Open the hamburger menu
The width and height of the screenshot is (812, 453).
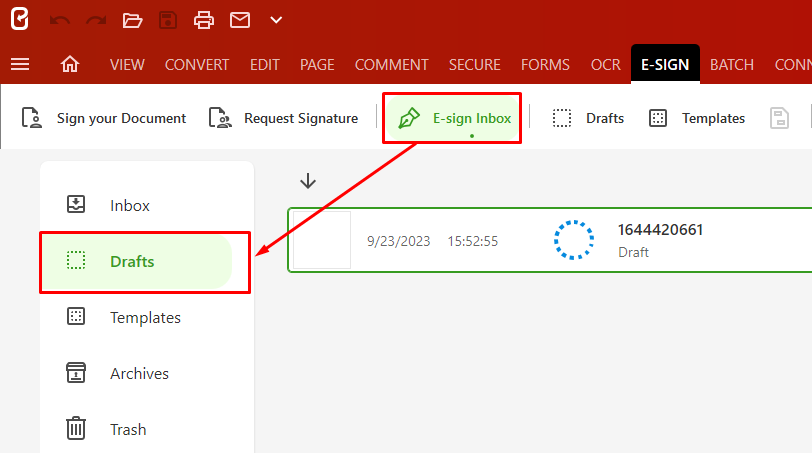[x=20, y=64]
